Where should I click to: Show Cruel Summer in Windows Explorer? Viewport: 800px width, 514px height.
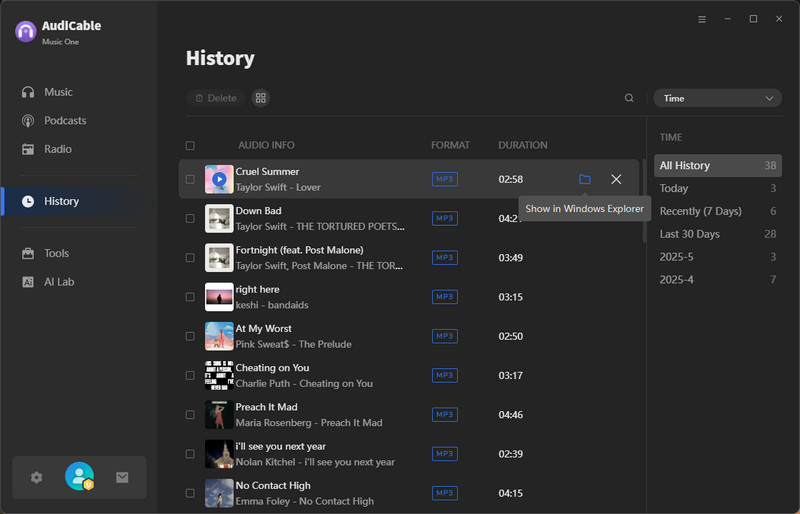pyautogui.click(x=585, y=179)
